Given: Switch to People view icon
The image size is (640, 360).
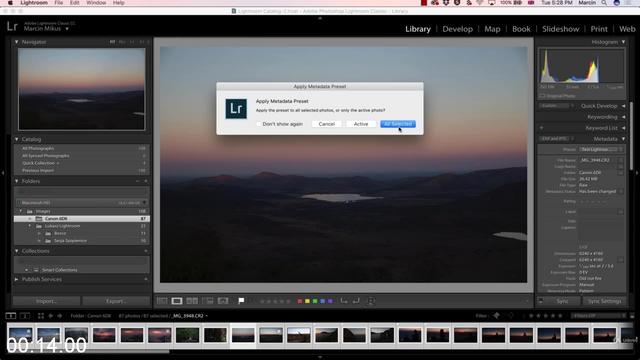Looking at the screenshot, I should pyautogui.click(x=223, y=301).
